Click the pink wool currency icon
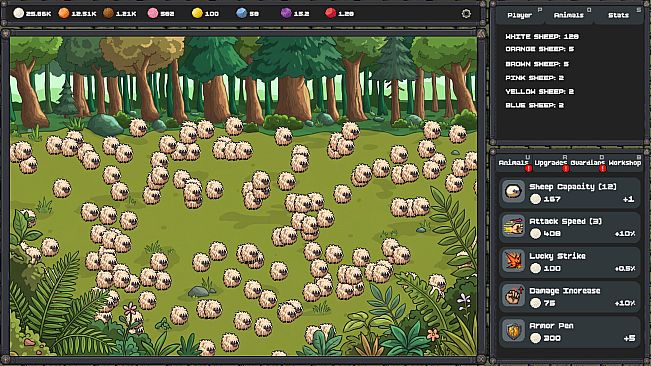The image size is (651, 366). click(153, 13)
